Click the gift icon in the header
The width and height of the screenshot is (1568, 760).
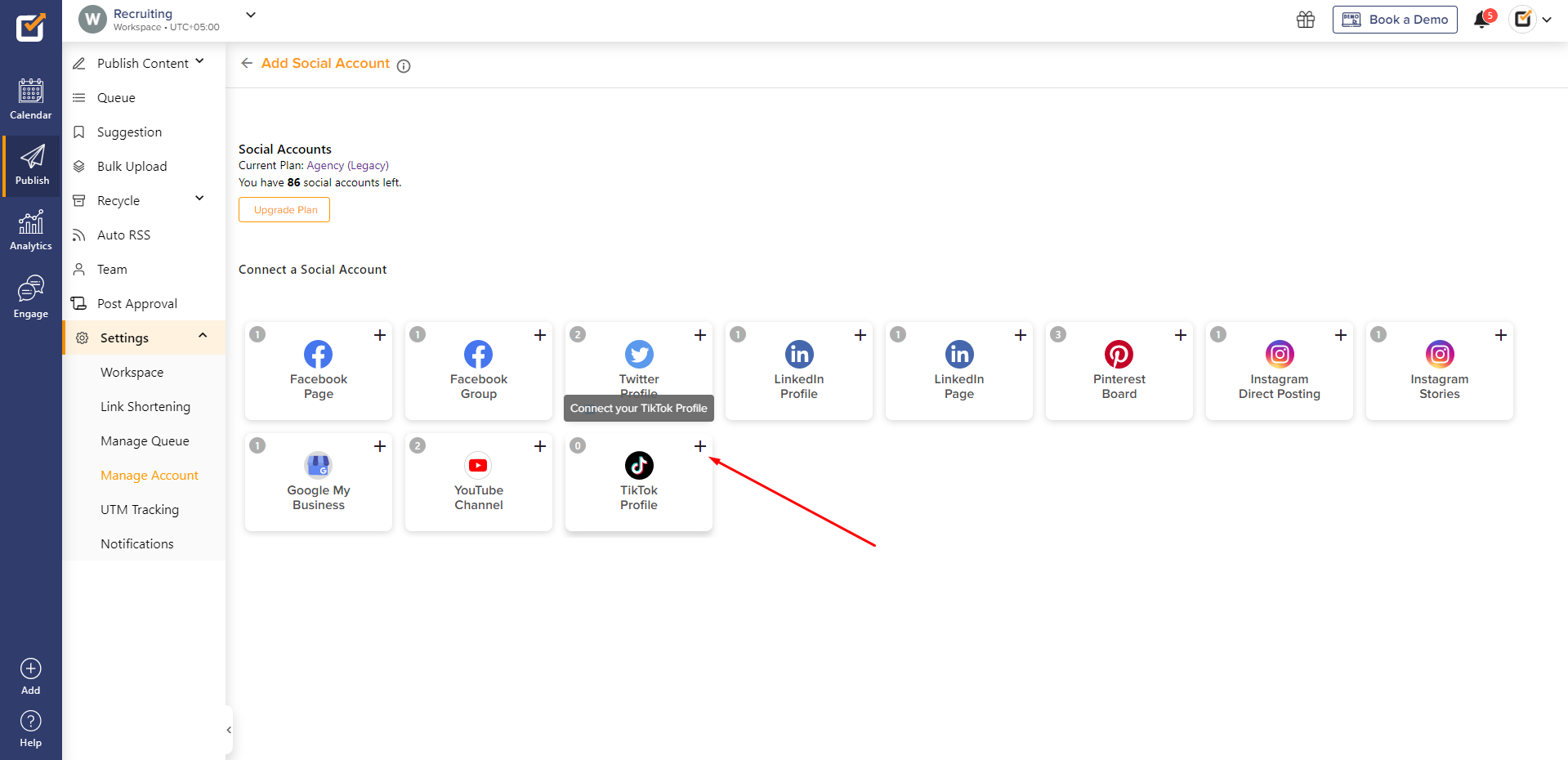pyautogui.click(x=1306, y=20)
